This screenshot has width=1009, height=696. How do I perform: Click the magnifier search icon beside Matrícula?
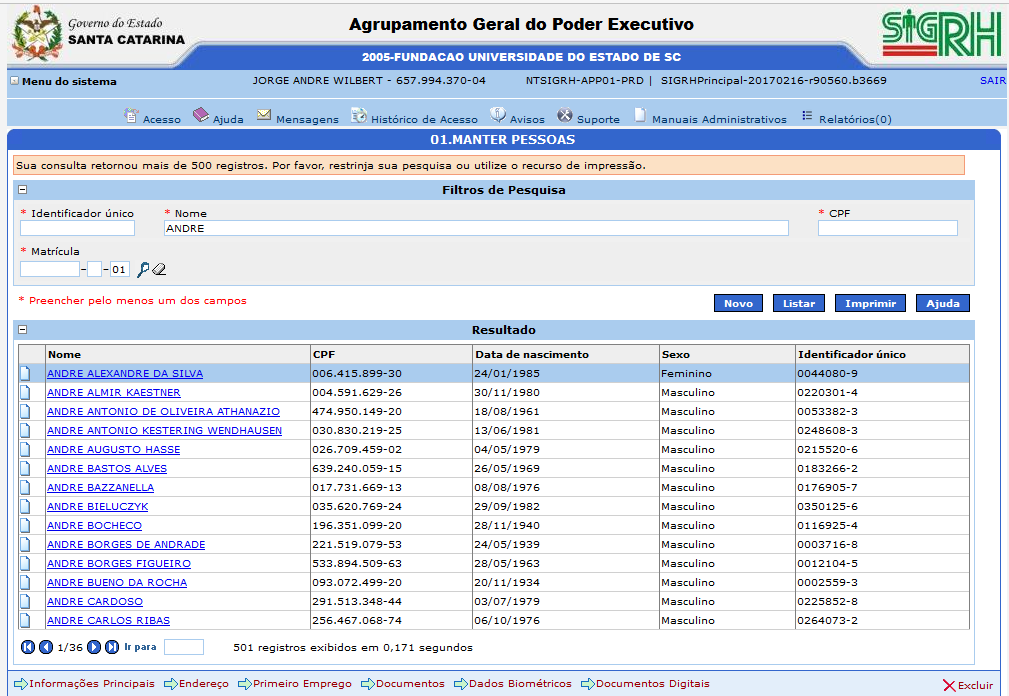[x=143, y=269]
